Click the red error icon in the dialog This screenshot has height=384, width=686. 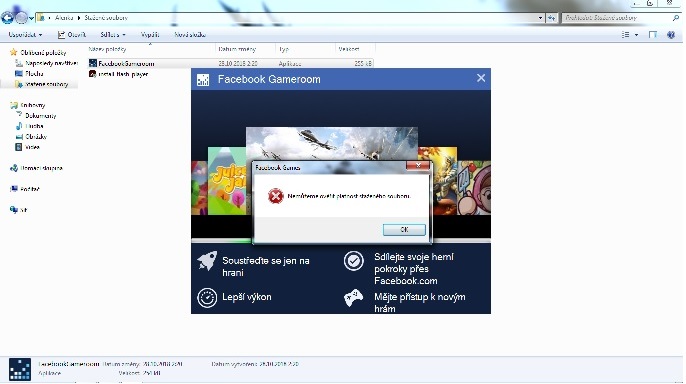click(x=276, y=196)
